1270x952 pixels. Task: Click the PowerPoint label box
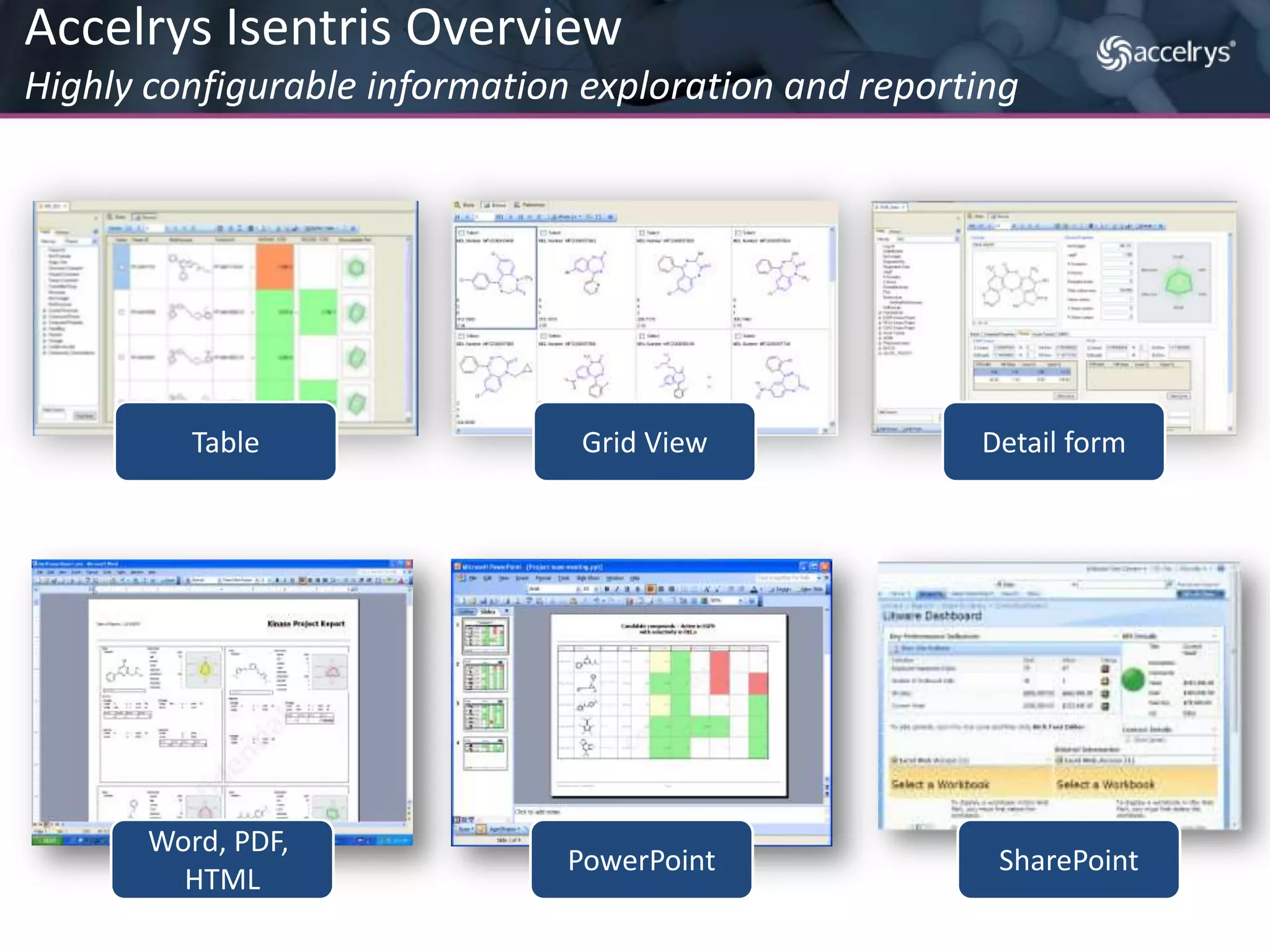click(x=641, y=859)
